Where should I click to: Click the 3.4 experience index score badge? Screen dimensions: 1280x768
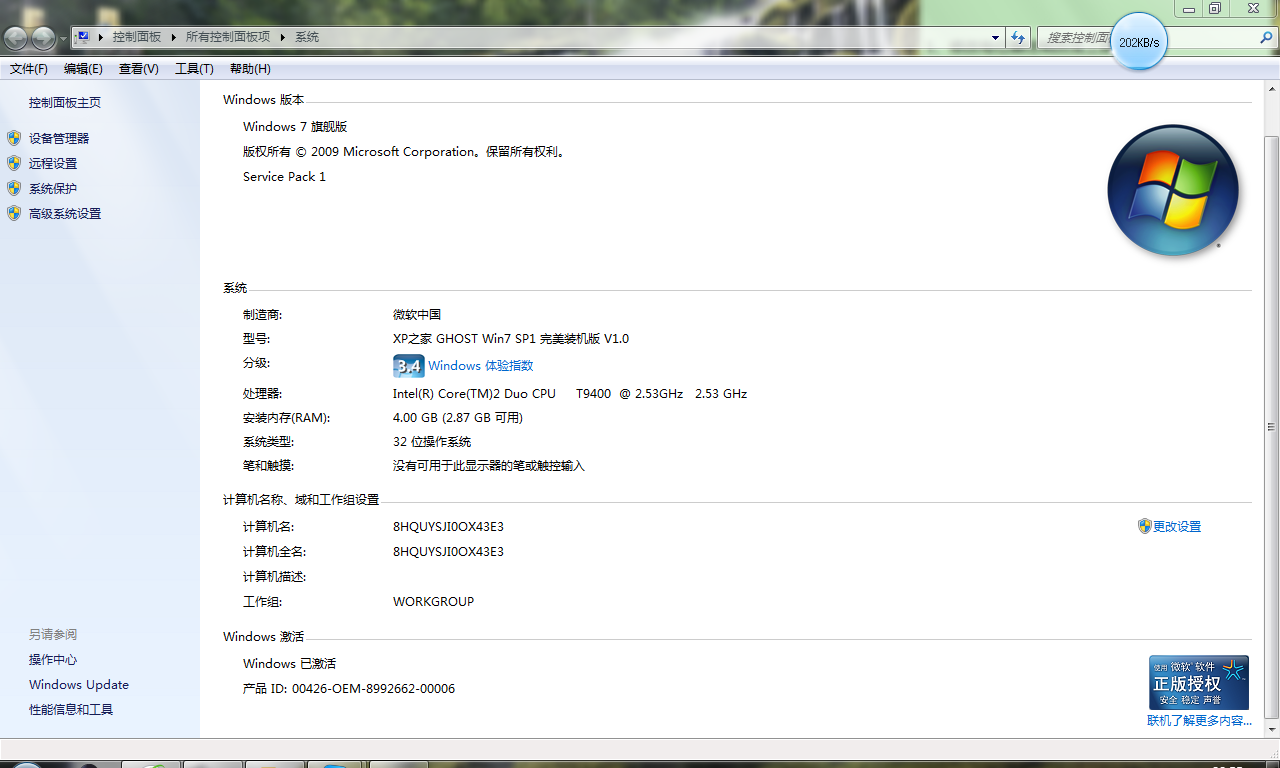[x=408, y=366]
